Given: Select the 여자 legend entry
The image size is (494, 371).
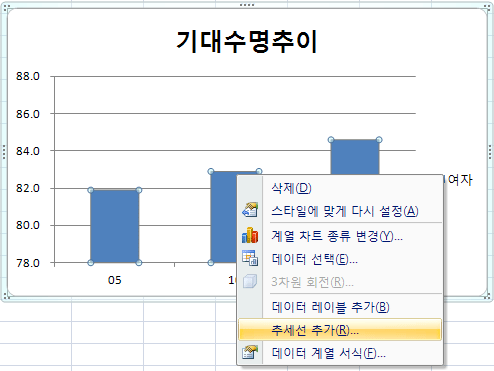Looking at the screenshot, I should coord(460,180).
